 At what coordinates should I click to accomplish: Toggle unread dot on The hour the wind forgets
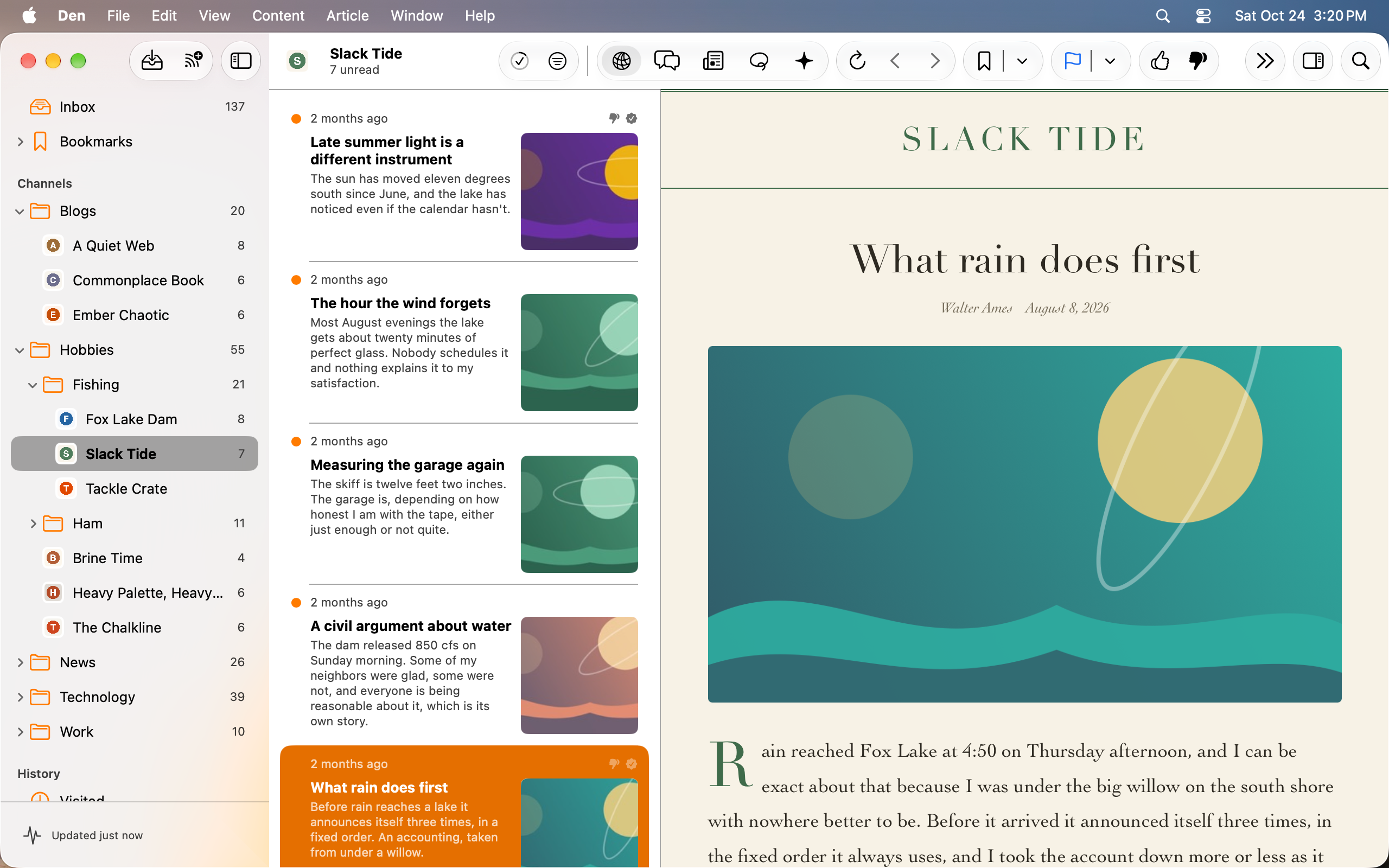pos(296,279)
